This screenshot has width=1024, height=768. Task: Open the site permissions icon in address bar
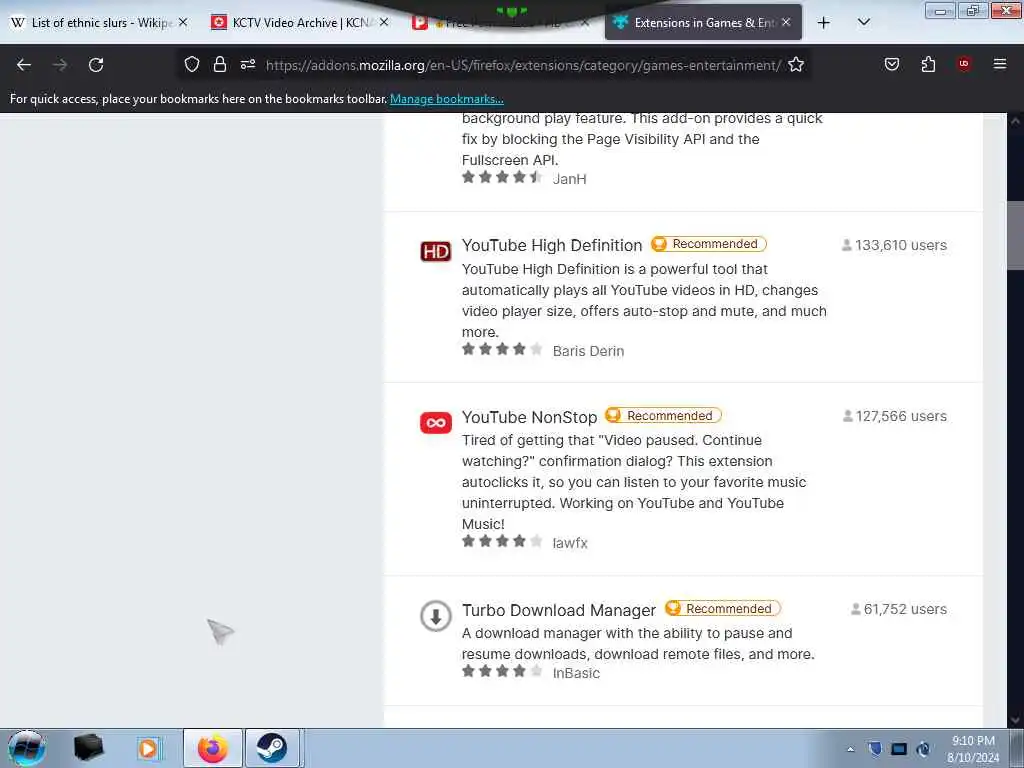tap(248, 64)
